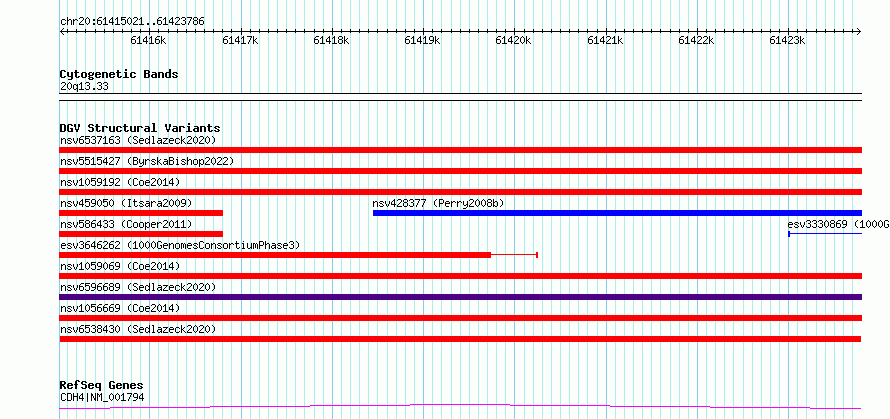Open nsv1056669 (Coe2014) variant label
The width and height of the screenshot is (890, 419).
(120, 308)
